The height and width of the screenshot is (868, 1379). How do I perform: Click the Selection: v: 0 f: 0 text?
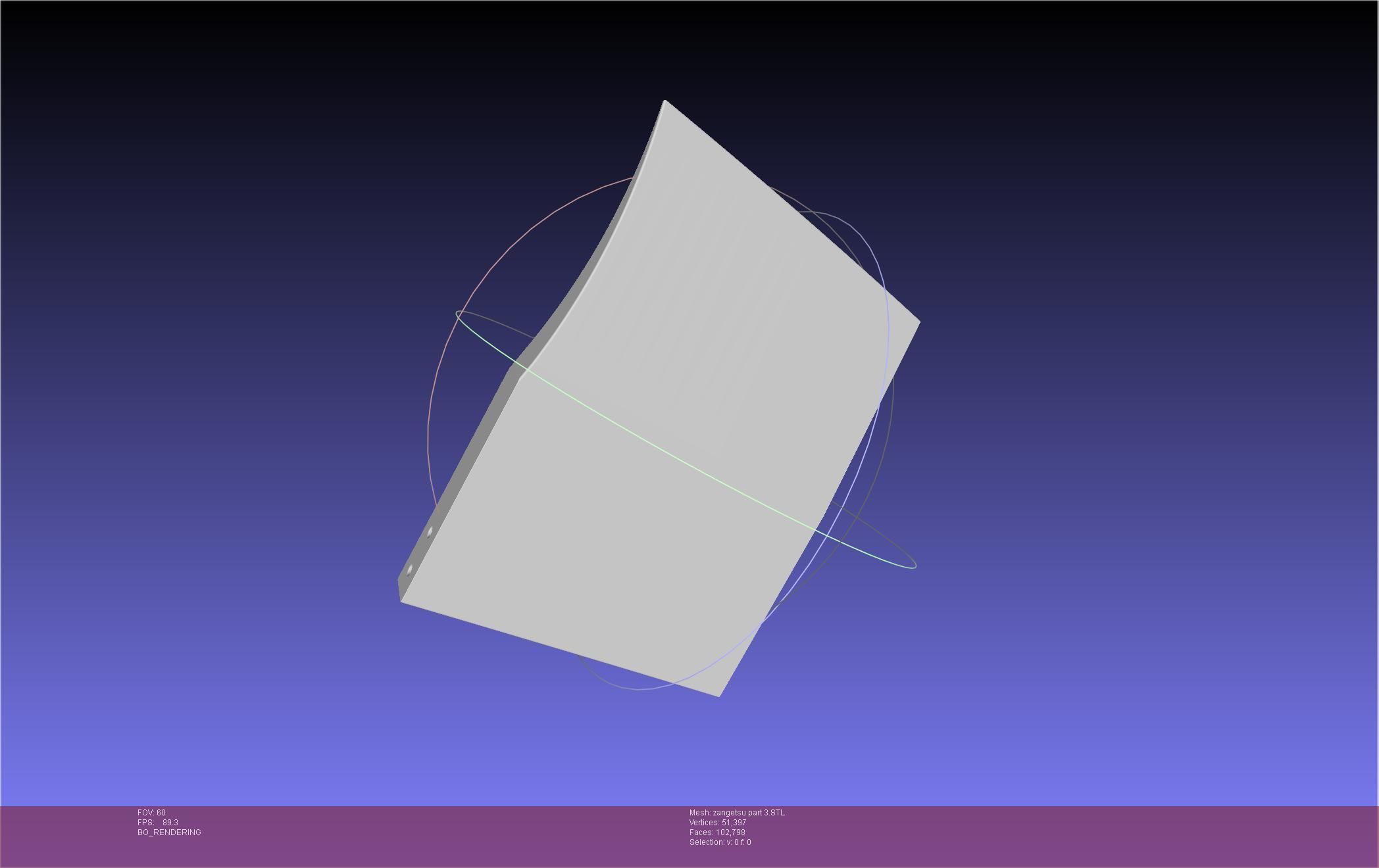[720, 842]
